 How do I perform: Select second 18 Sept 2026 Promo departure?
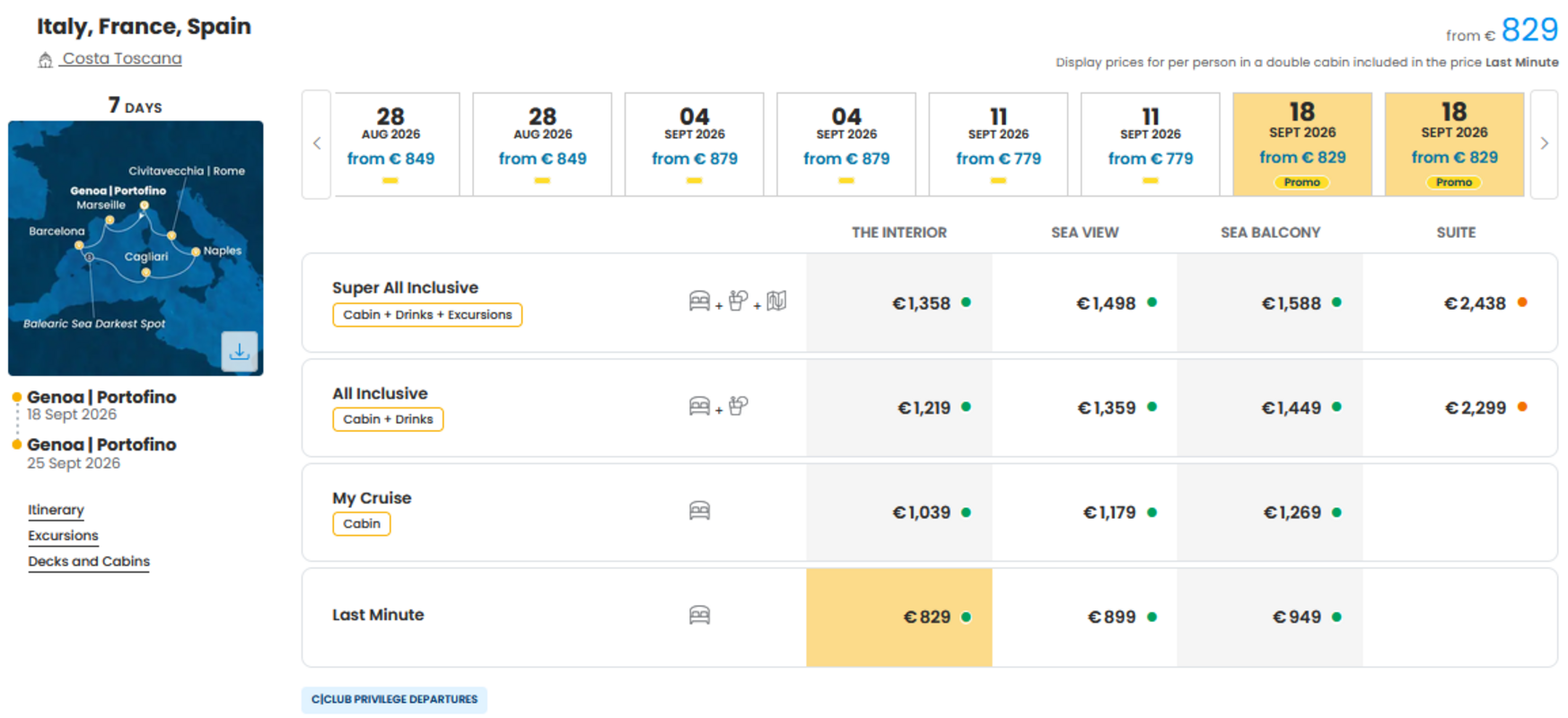click(1454, 144)
